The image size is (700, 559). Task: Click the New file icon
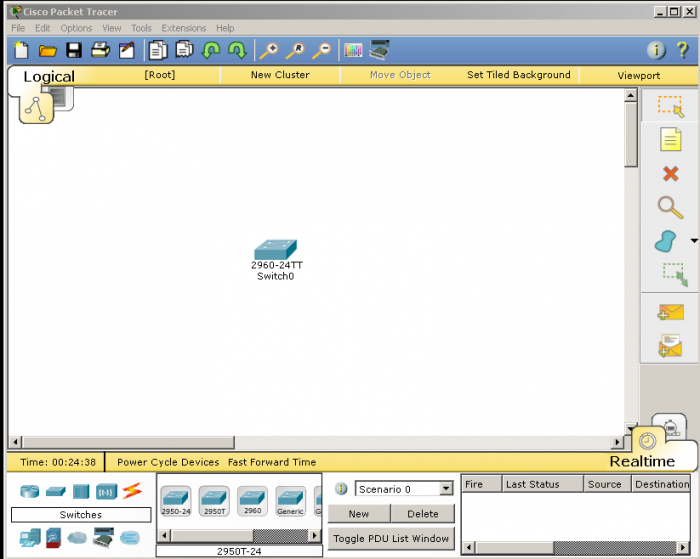21,50
